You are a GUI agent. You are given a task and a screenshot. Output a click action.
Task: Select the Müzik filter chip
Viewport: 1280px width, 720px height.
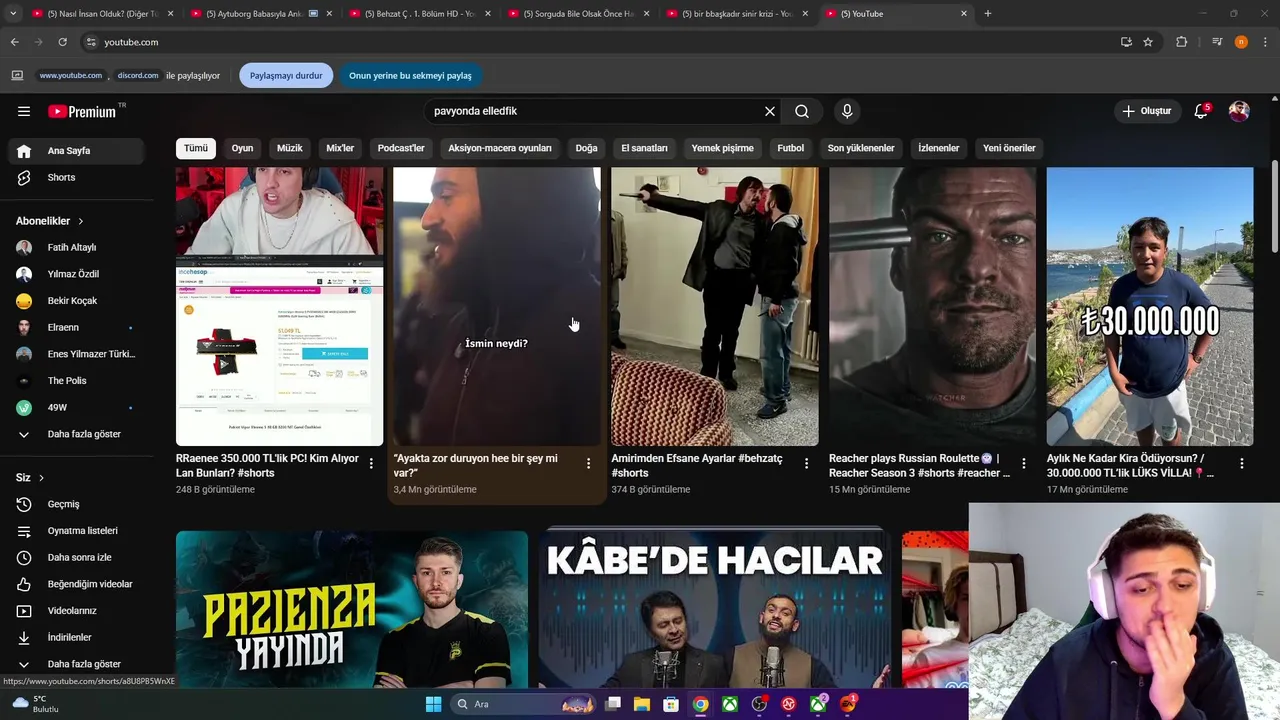(x=290, y=148)
